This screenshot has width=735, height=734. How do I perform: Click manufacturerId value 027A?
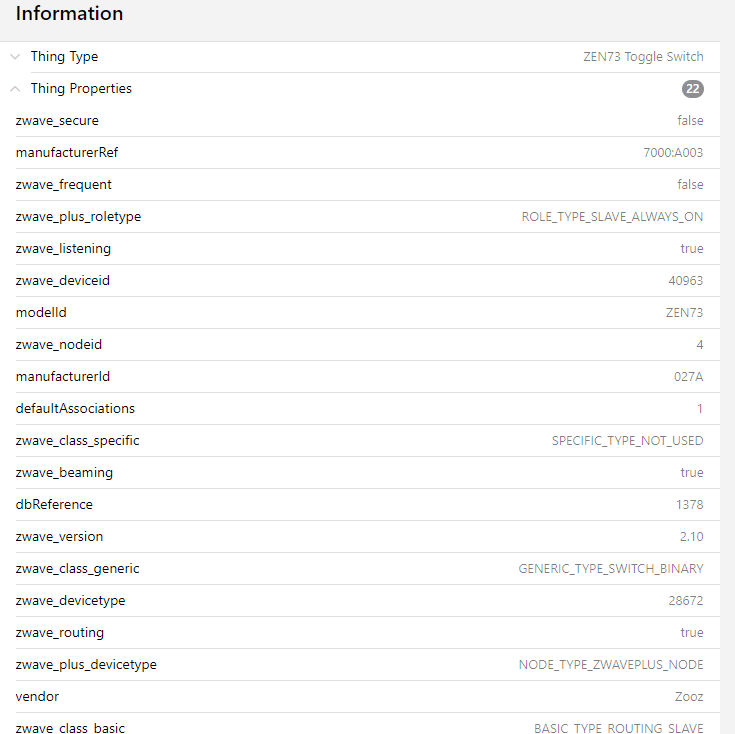point(688,377)
